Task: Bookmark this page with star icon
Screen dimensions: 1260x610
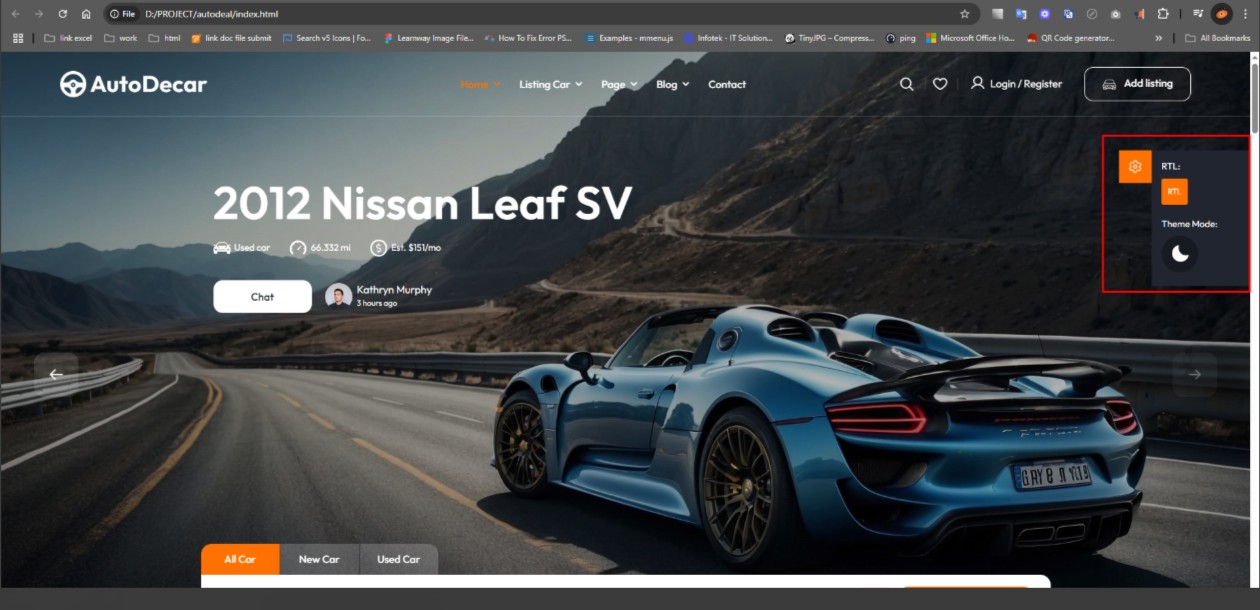Action: pyautogui.click(x=964, y=14)
